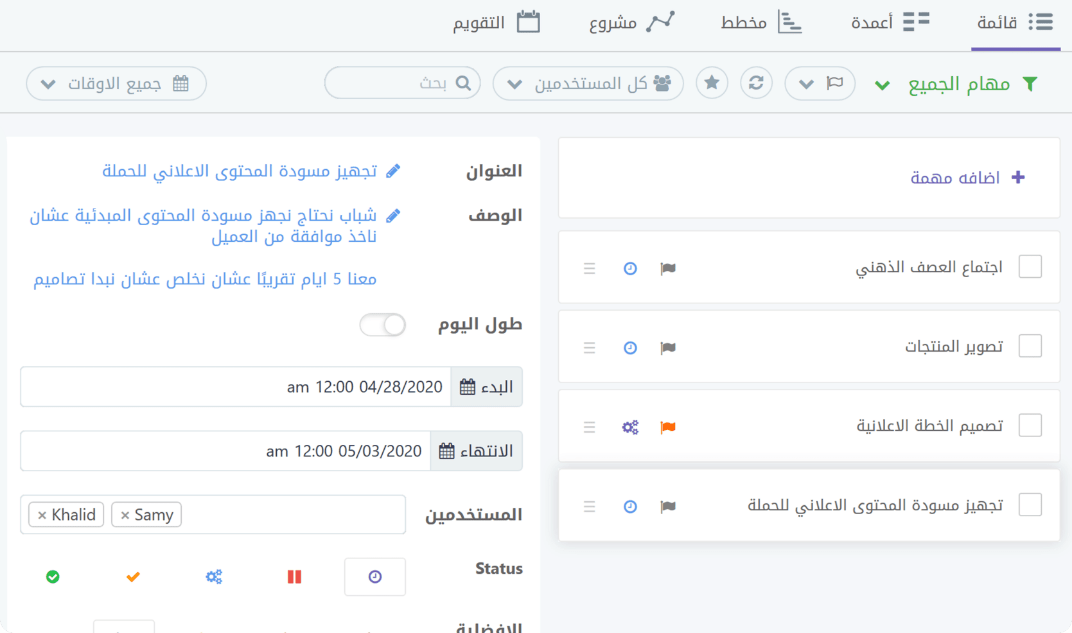Check the تصوير المنتجات task checkbox
The width and height of the screenshot is (1072, 633).
(x=1030, y=346)
